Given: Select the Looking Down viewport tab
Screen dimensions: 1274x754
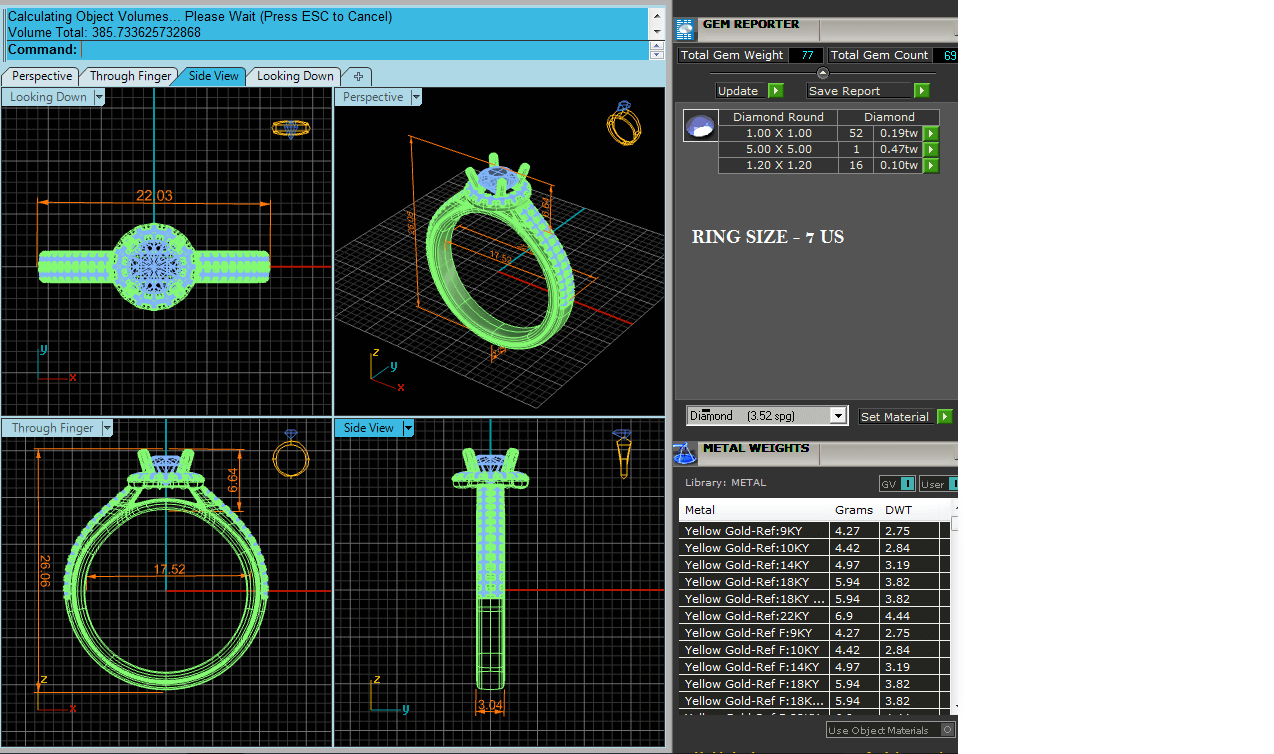Looking at the screenshot, I should (x=295, y=76).
